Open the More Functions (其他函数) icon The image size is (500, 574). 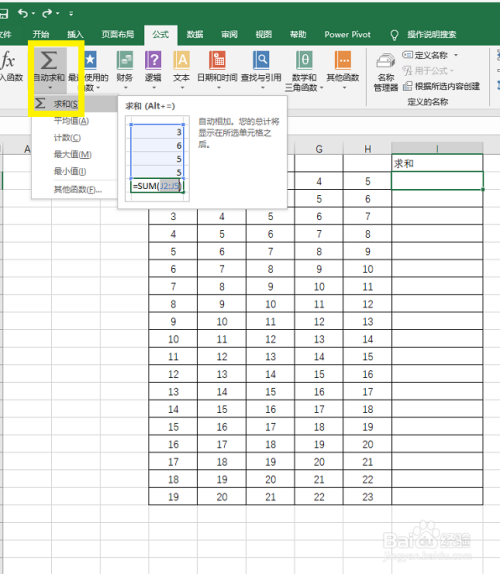(x=343, y=60)
